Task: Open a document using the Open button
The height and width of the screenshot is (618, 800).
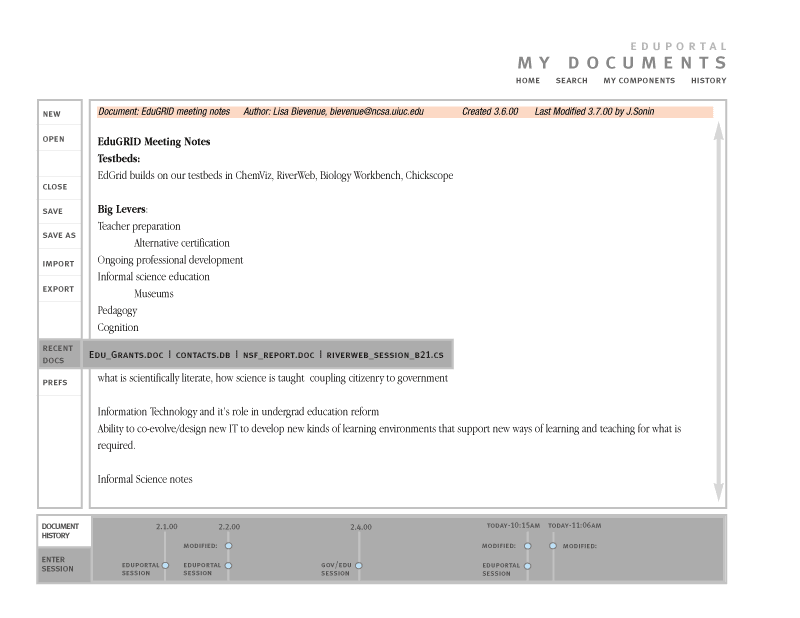Action: click(53, 140)
